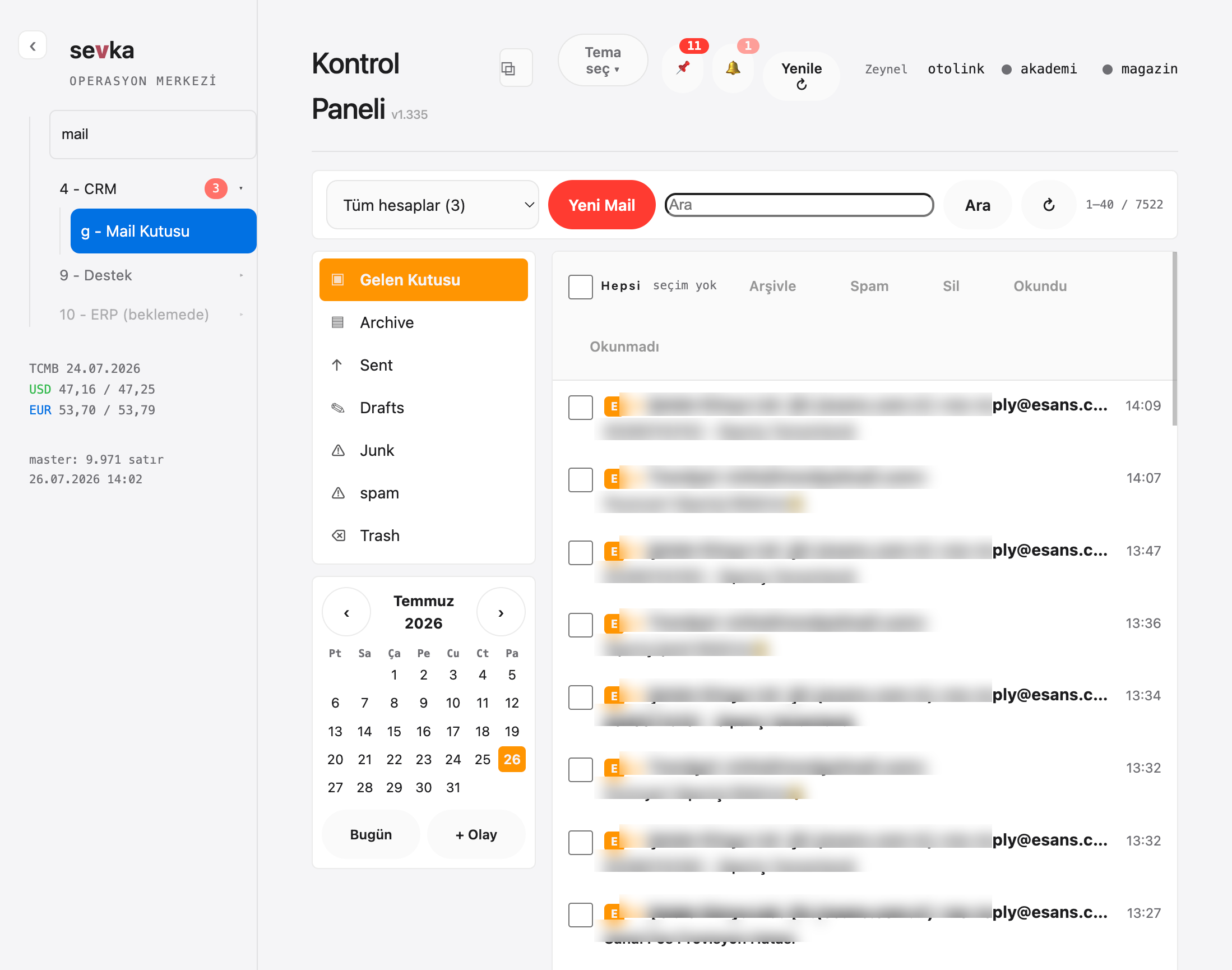Open the Drafts mail folder
The height and width of the screenshot is (970, 1232).
point(424,408)
